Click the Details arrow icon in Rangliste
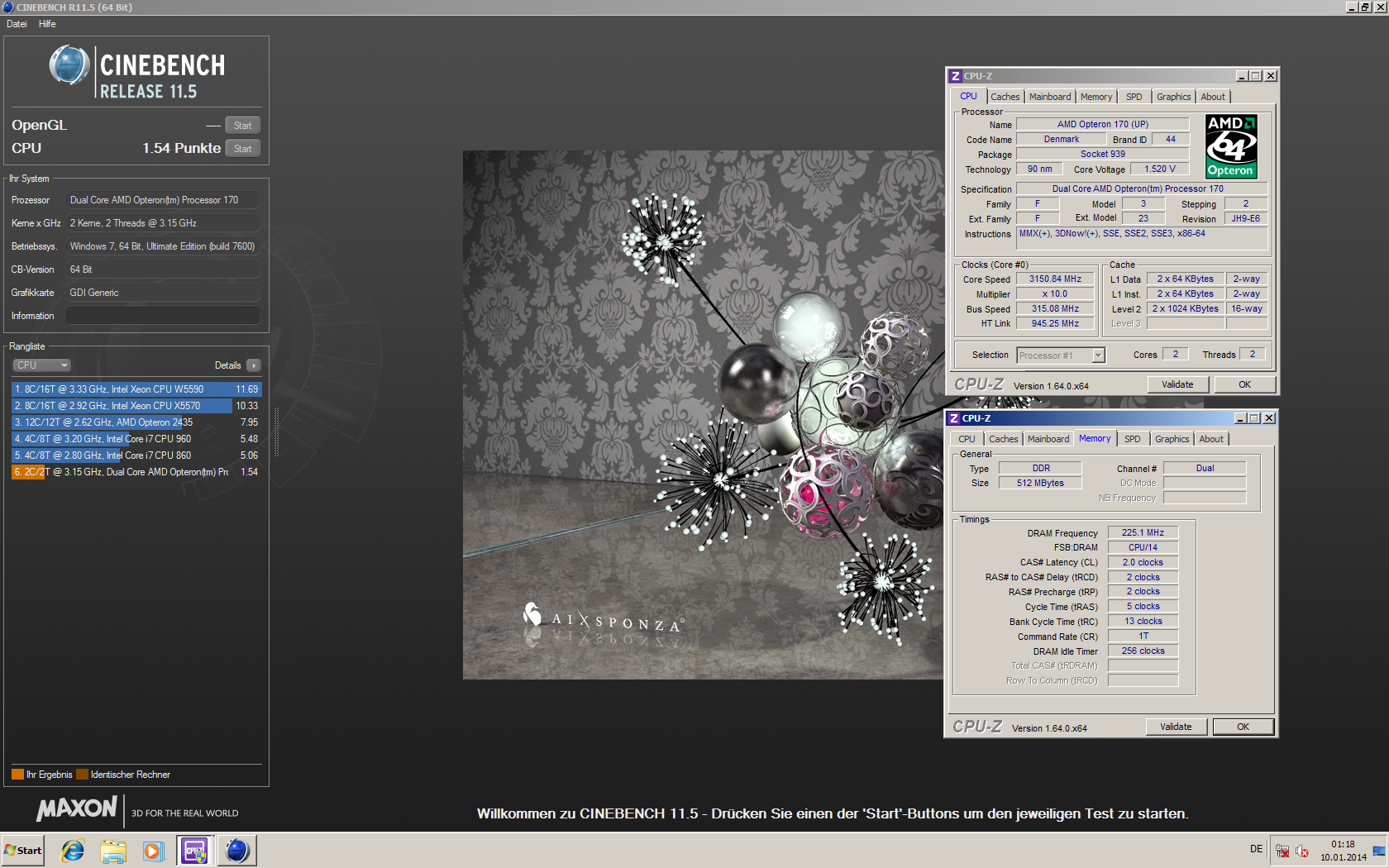This screenshot has height=868, width=1389. click(x=254, y=365)
